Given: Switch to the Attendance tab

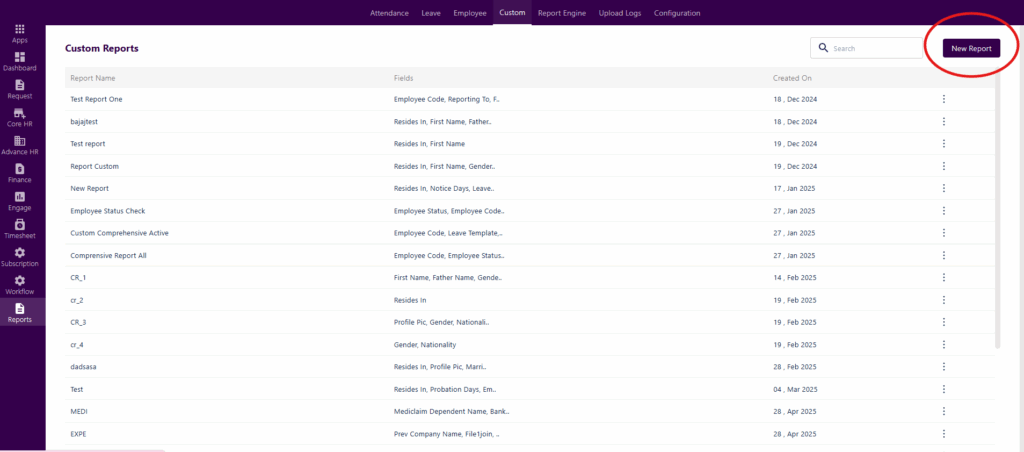Looking at the screenshot, I should point(389,13).
